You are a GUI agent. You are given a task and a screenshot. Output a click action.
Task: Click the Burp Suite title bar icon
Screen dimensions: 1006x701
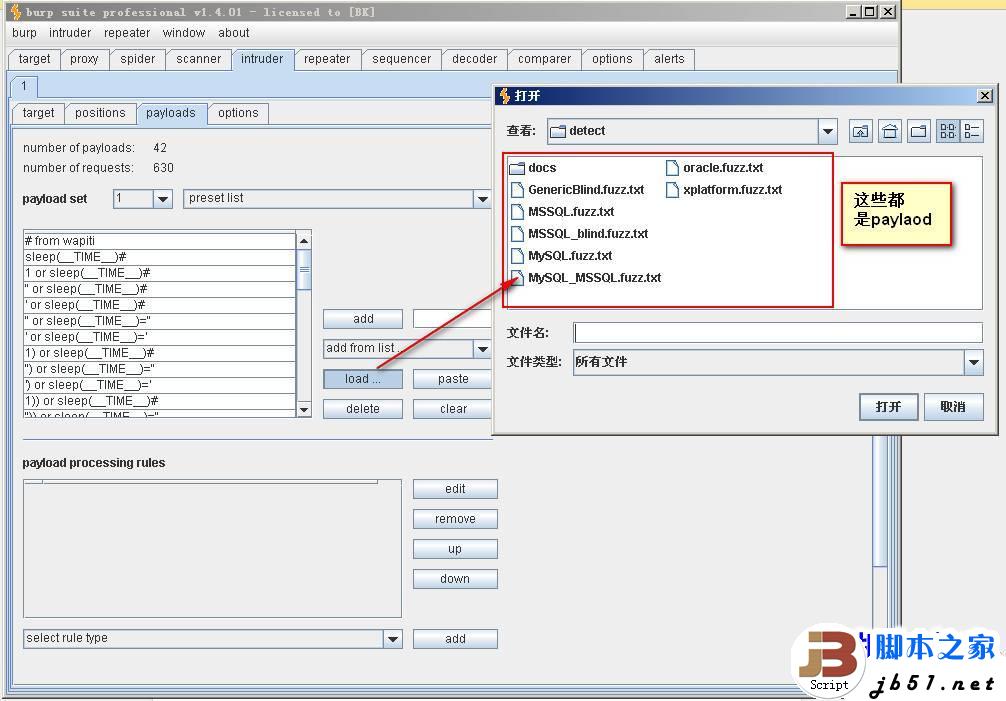[15, 12]
